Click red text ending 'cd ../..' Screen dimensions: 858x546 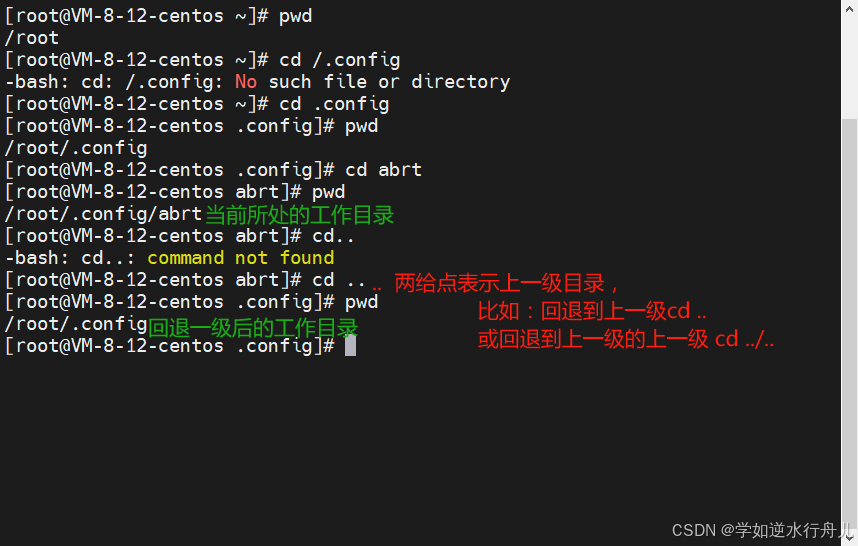point(625,339)
